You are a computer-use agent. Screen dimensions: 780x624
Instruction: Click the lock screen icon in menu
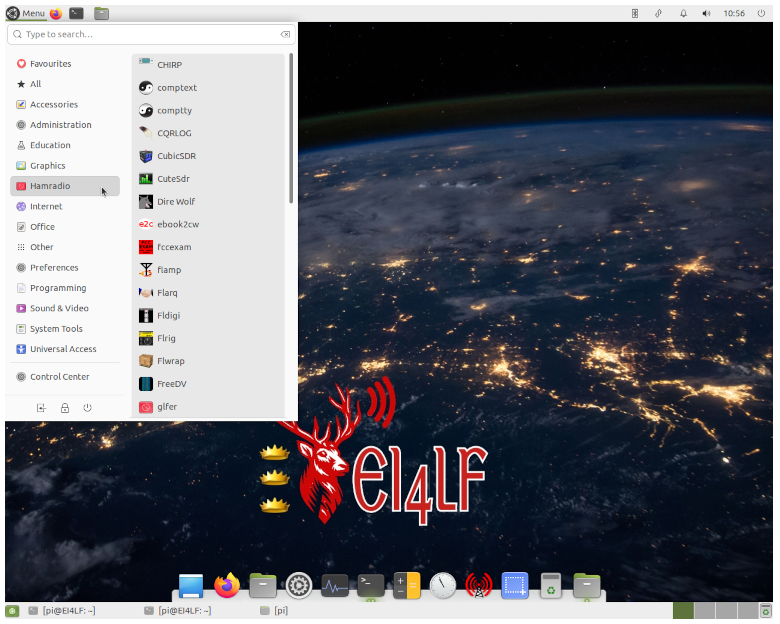point(65,408)
